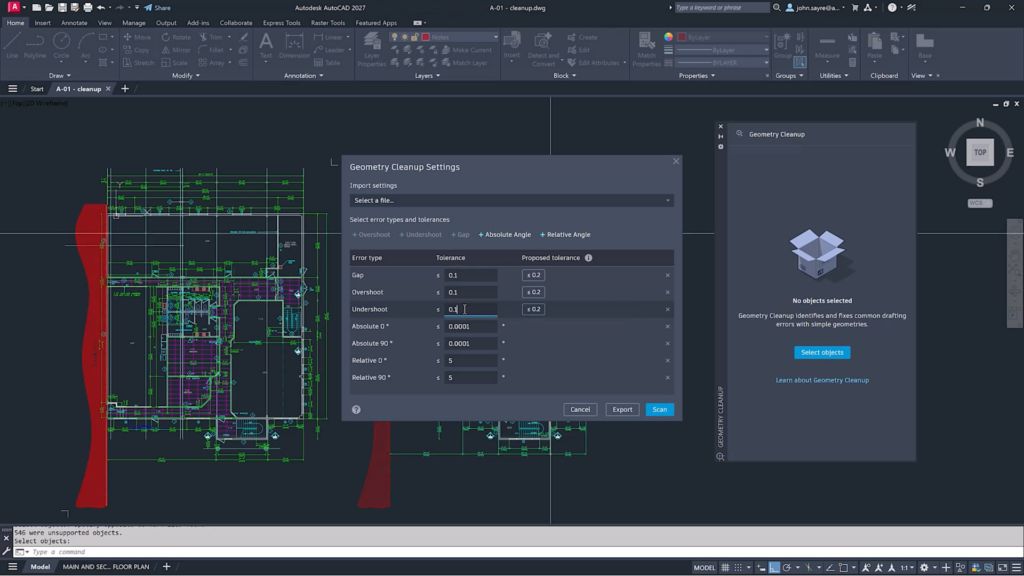The height and width of the screenshot is (576, 1024).
Task: Click the Select objects button
Action: pos(822,353)
